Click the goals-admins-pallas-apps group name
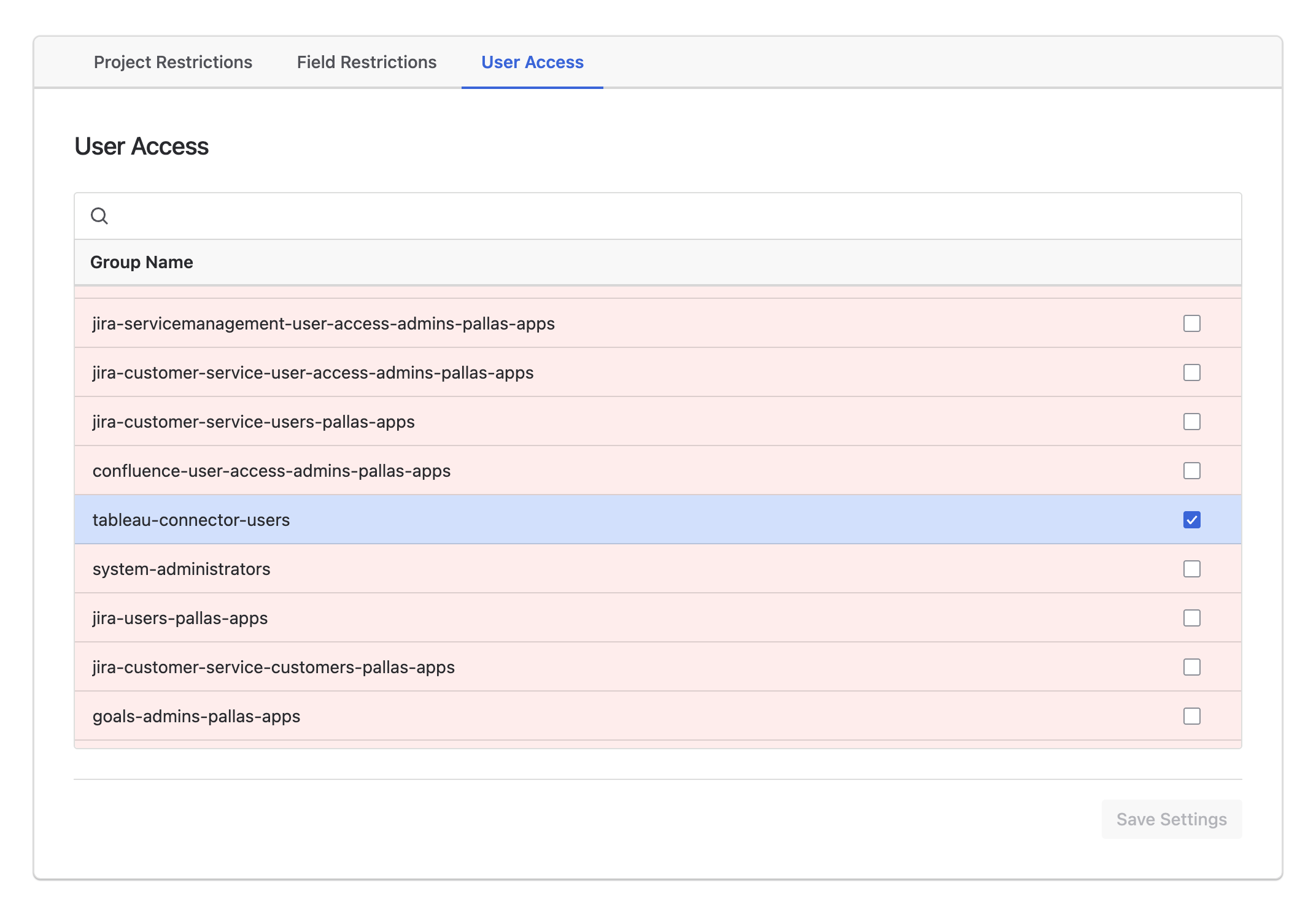Viewport: 1316px width, 918px height. click(x=196, y=716)
